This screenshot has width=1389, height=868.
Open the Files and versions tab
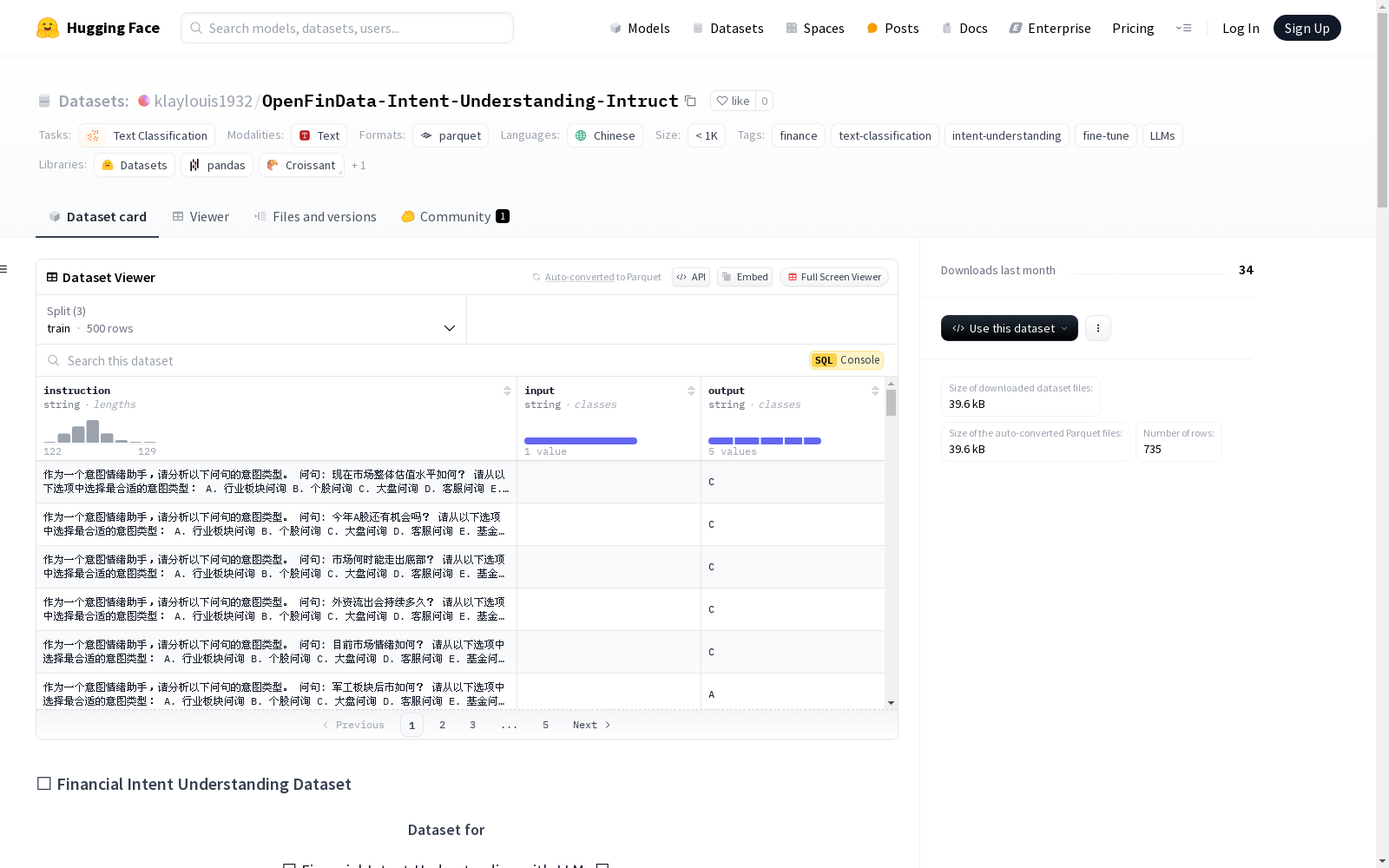(315, 217)
